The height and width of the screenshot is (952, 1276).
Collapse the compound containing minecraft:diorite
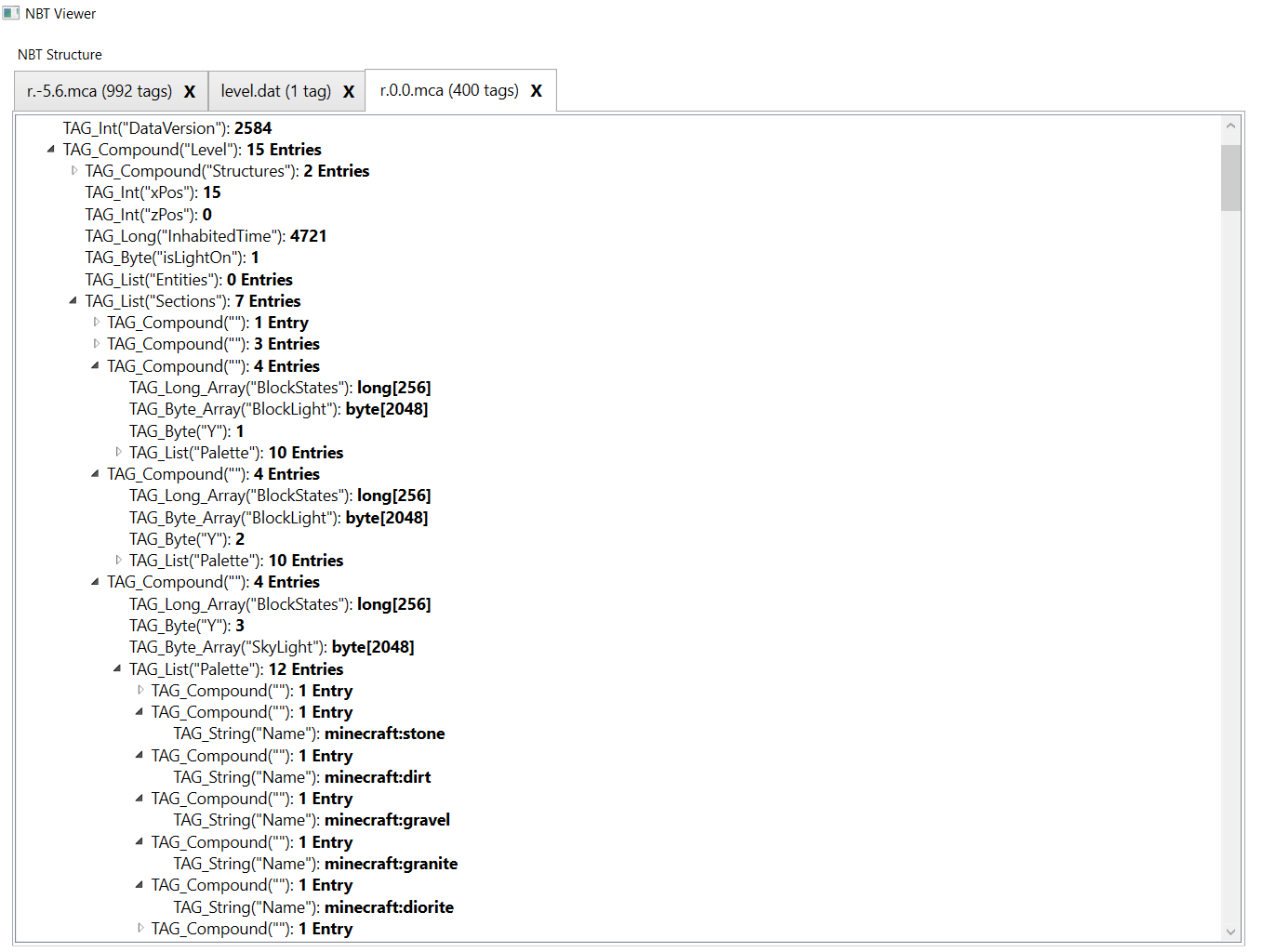coord(140,885)
